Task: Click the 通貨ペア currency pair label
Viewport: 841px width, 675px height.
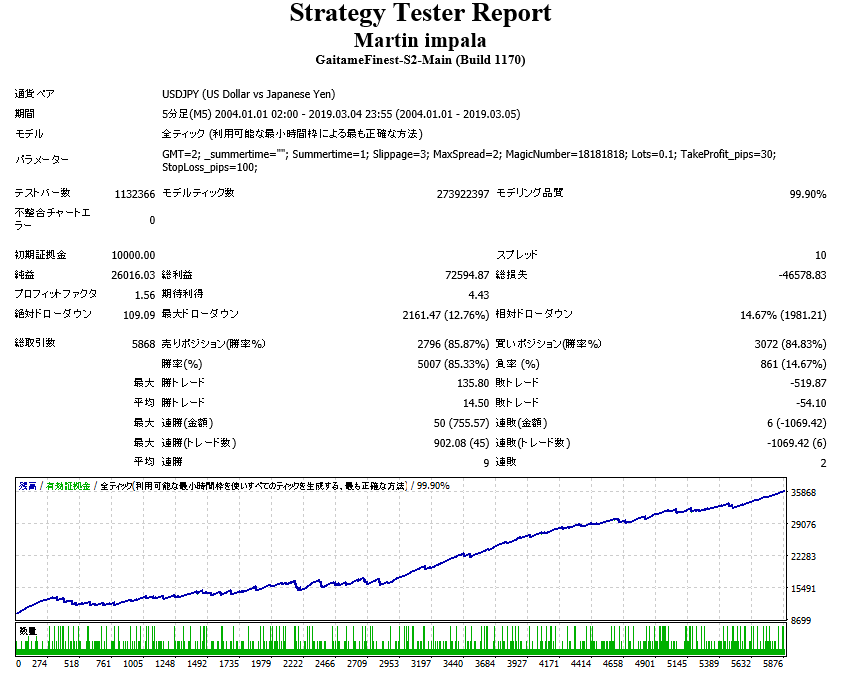Action: click(x=34, y=94)
